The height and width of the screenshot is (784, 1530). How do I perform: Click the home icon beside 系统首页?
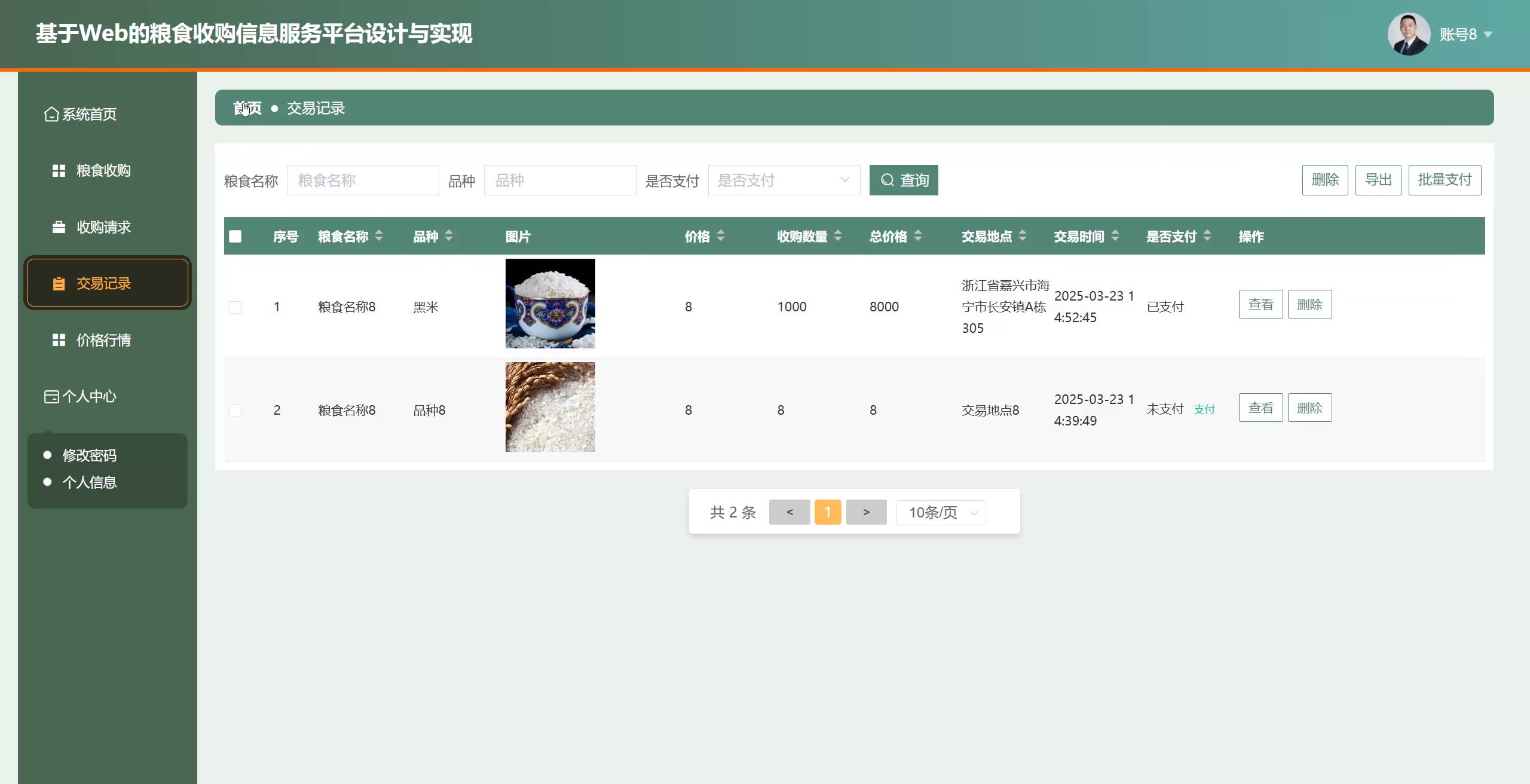click(51, 114)
